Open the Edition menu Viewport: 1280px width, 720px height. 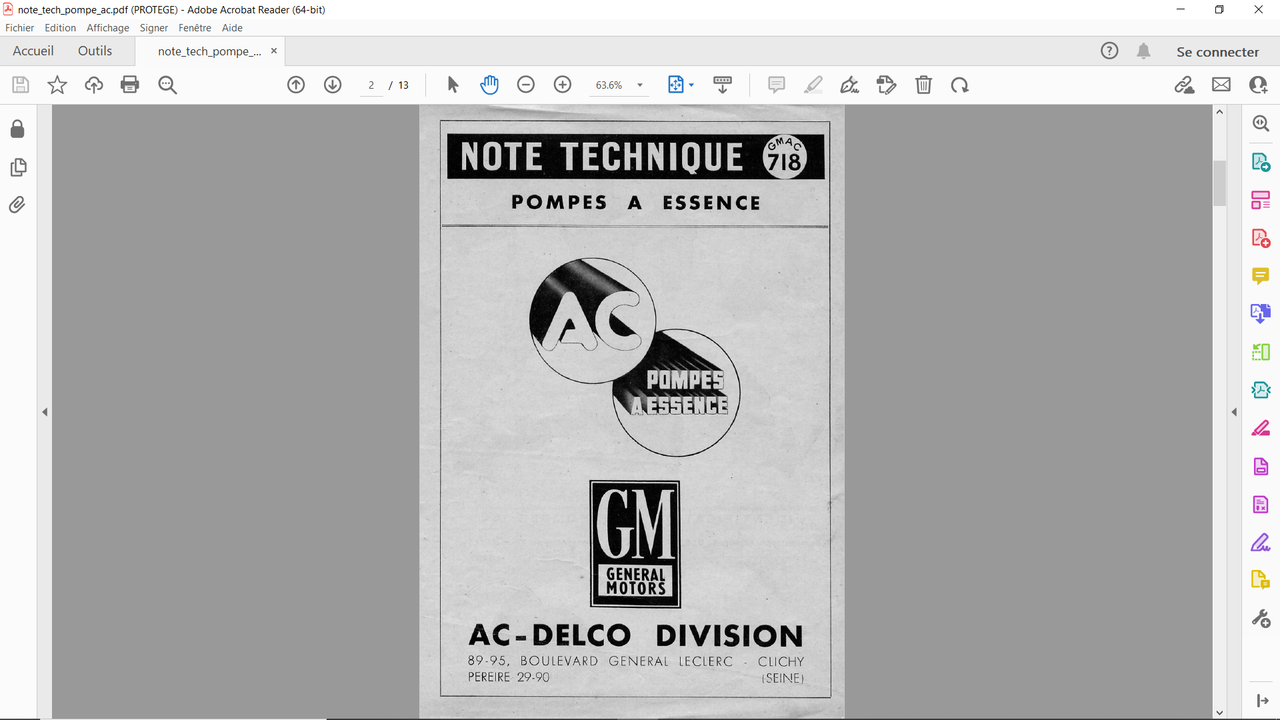click(x=60, y=28)
